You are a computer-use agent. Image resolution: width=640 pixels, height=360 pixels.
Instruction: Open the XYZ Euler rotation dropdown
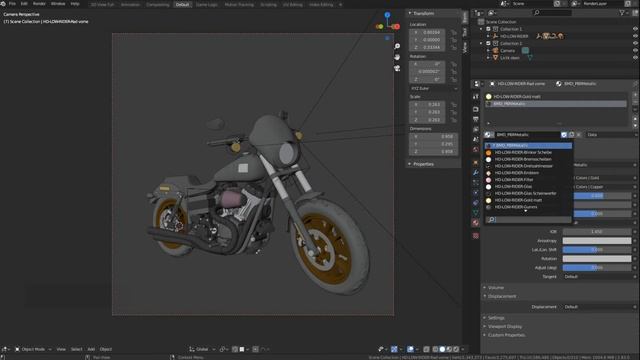[433, 89]
